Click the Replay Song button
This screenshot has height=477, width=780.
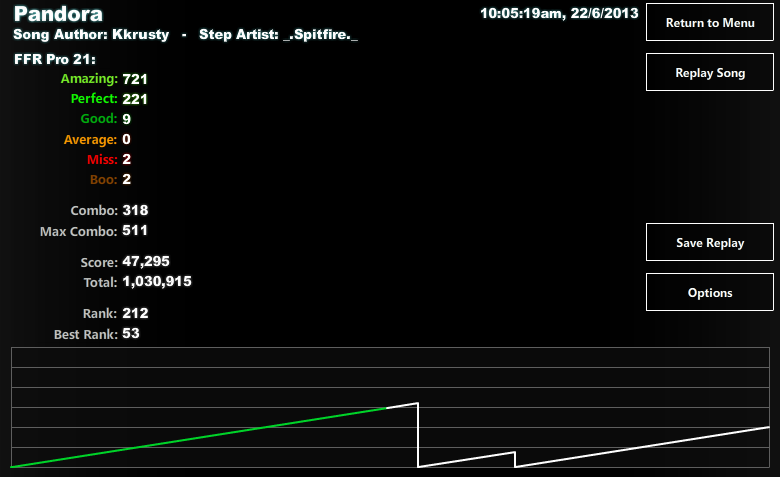709,73
